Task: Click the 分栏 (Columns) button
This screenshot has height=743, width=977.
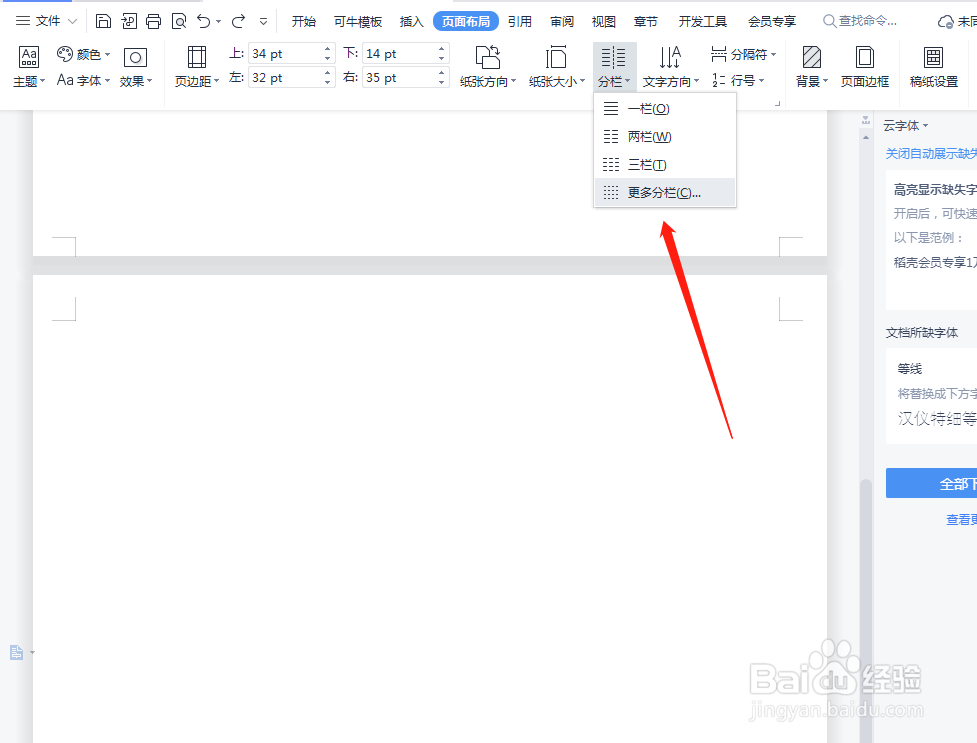Action: (x=614, y=66)
